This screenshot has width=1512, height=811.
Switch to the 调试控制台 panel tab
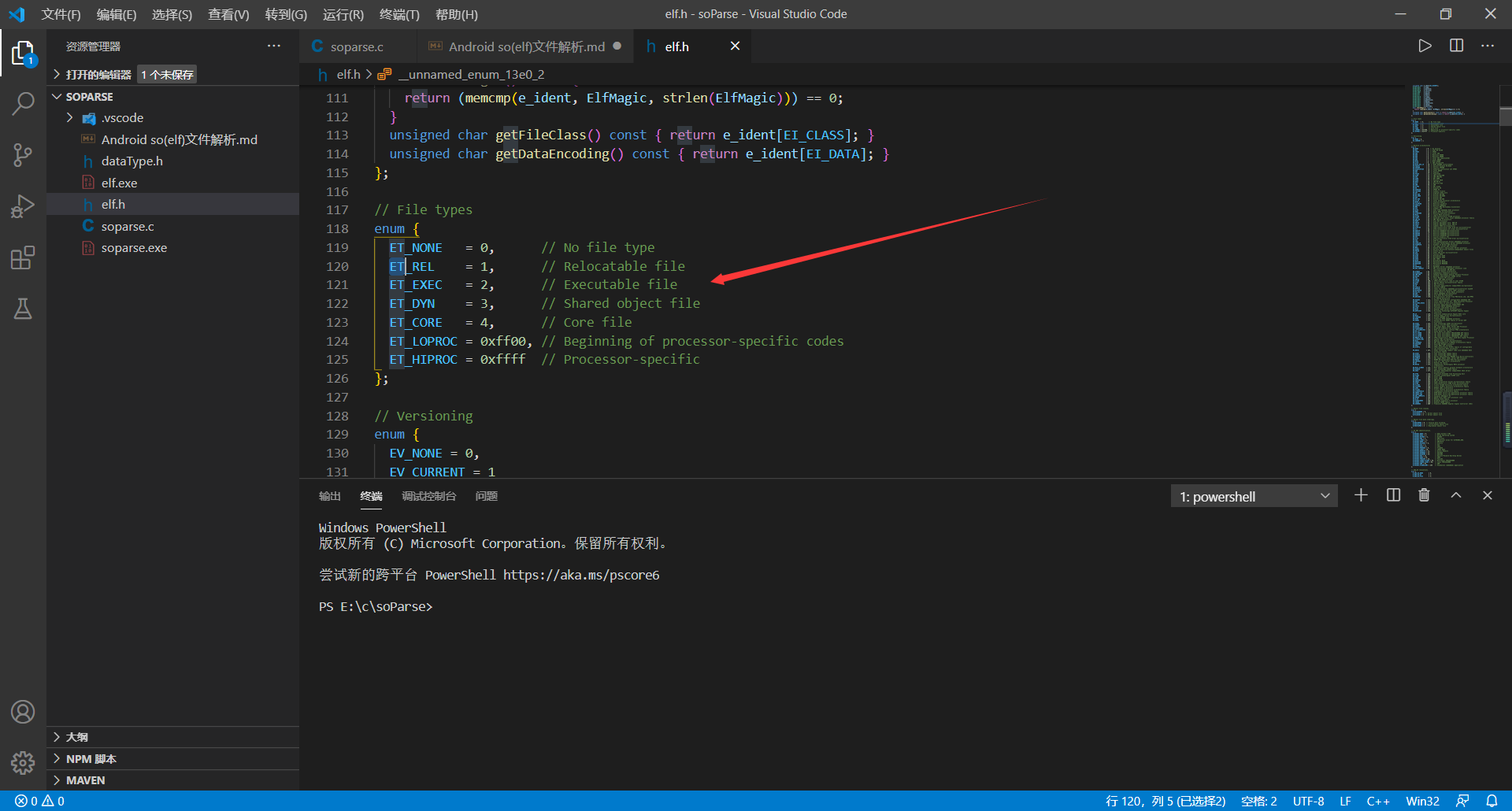428,496
